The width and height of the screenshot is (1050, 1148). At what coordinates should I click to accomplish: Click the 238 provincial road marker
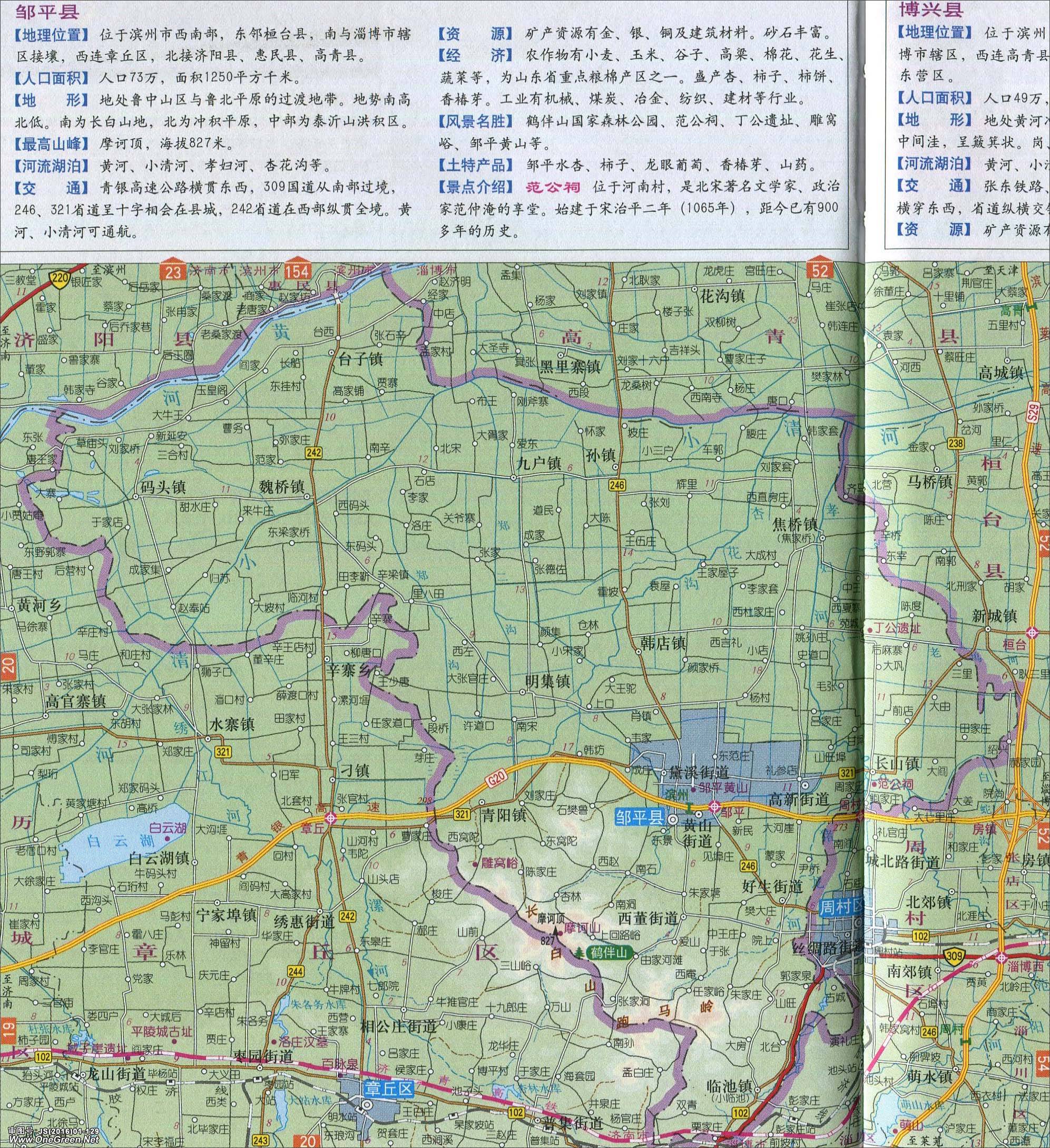[957, 443]
